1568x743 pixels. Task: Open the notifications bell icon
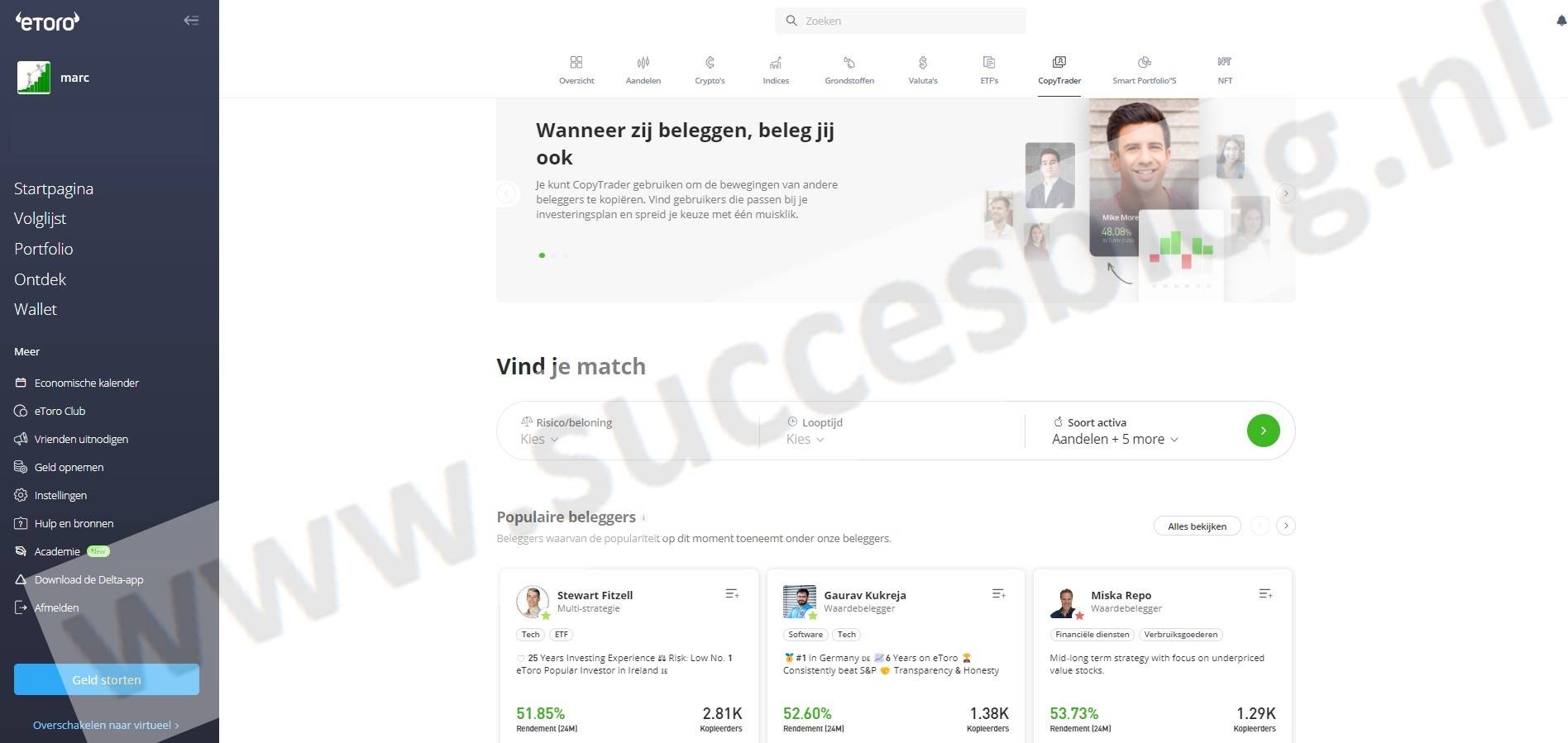coord(1561,21)
